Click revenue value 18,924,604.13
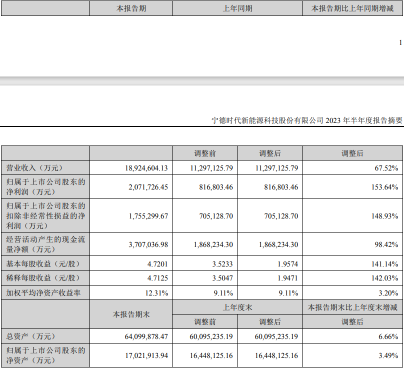 coord(146,168)
